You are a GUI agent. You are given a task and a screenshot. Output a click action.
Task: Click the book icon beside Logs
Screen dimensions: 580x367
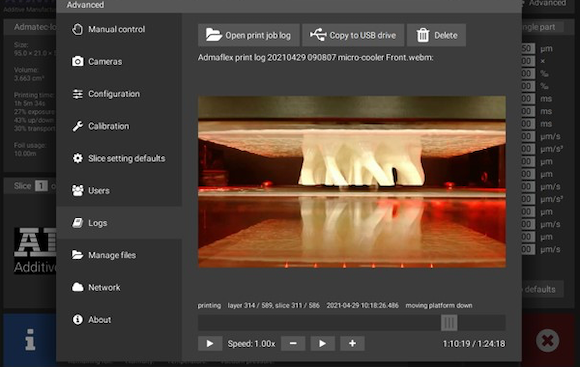pyautogui.click(x=77, y=223)
